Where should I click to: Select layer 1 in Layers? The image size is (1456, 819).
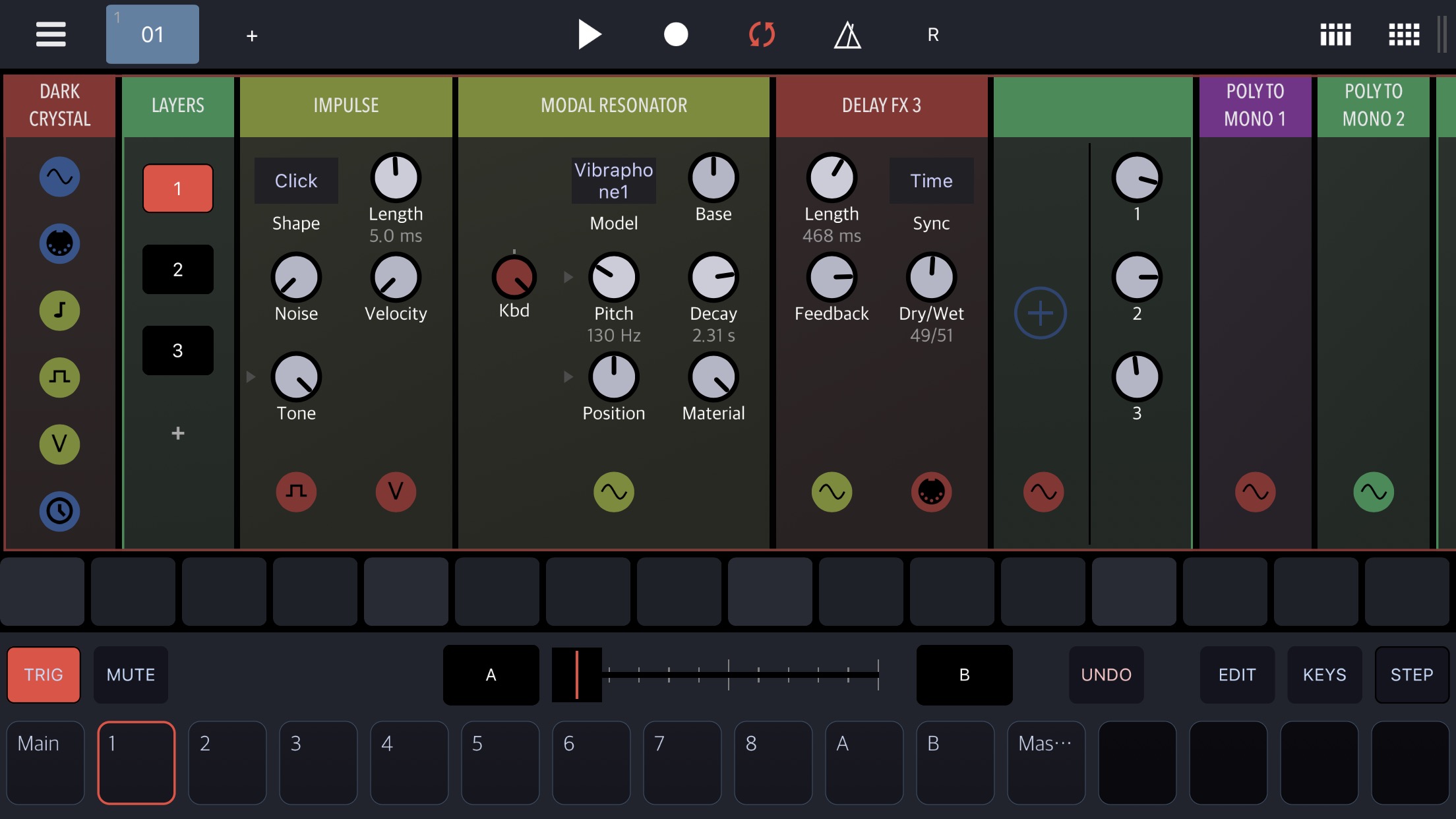point(178,189)
